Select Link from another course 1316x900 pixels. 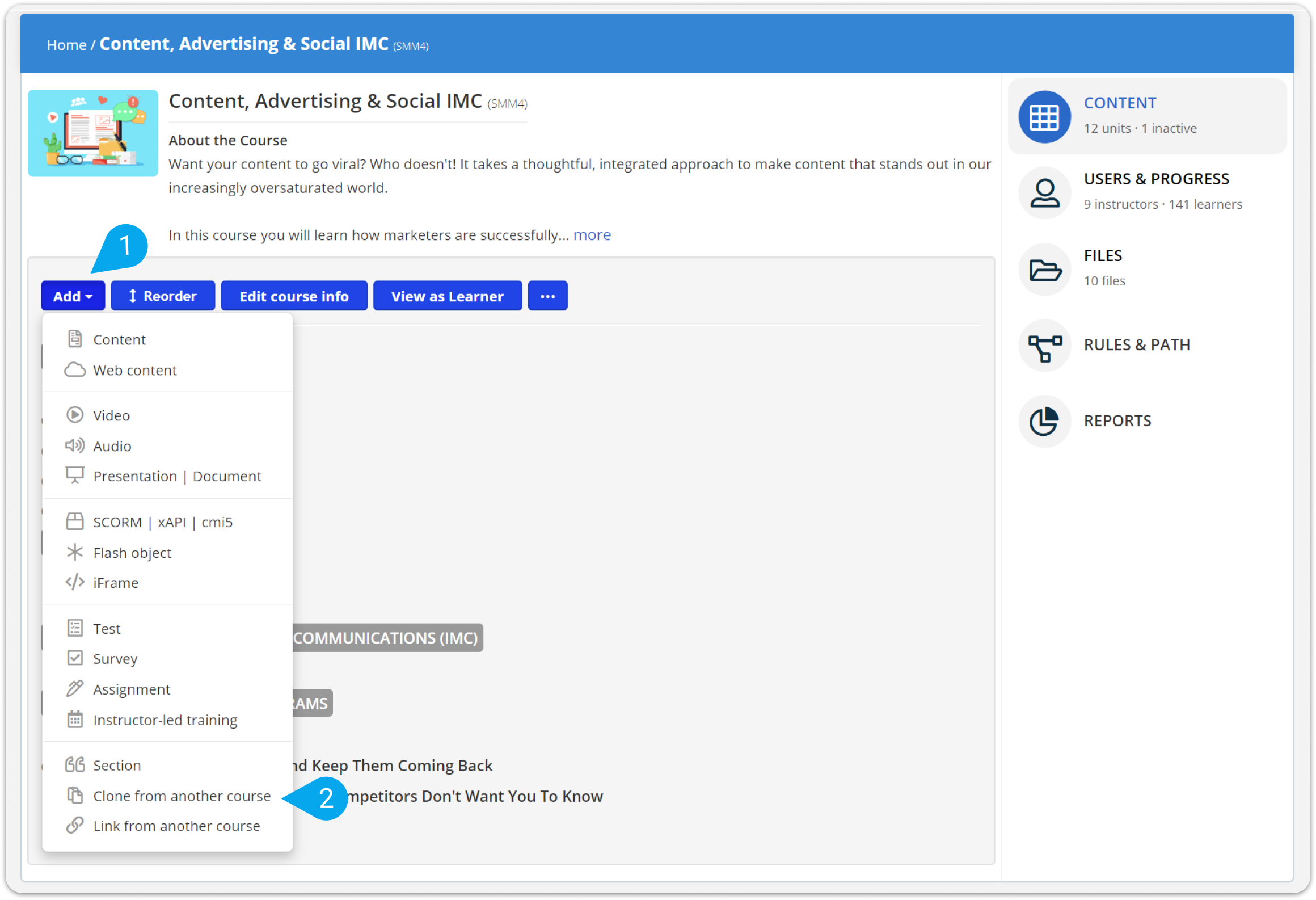pos(176,825)
